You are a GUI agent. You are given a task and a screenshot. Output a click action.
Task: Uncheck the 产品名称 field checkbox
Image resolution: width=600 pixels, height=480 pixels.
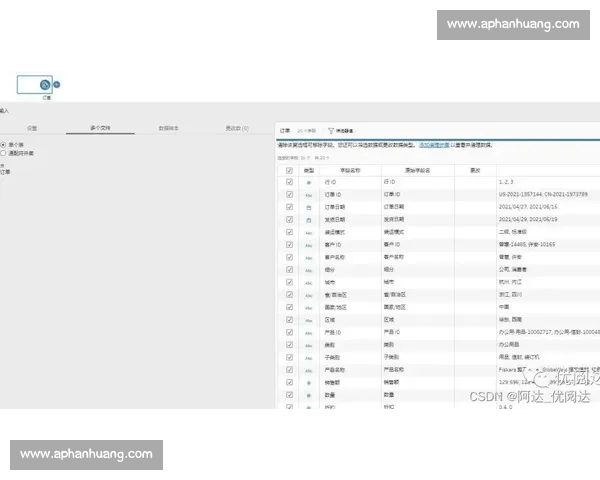(x=289, y=370)
